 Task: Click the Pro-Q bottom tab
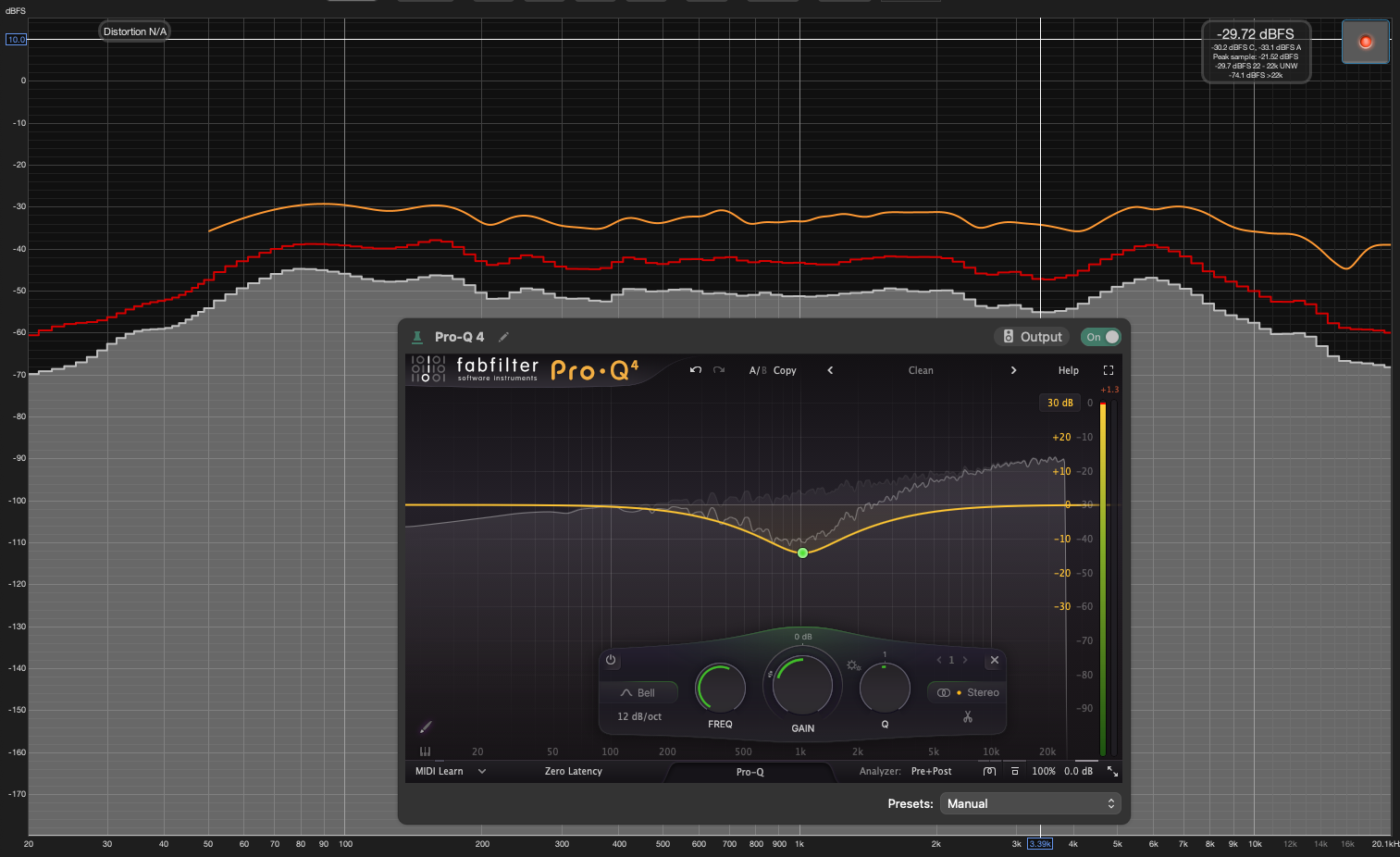pos(750,772)
